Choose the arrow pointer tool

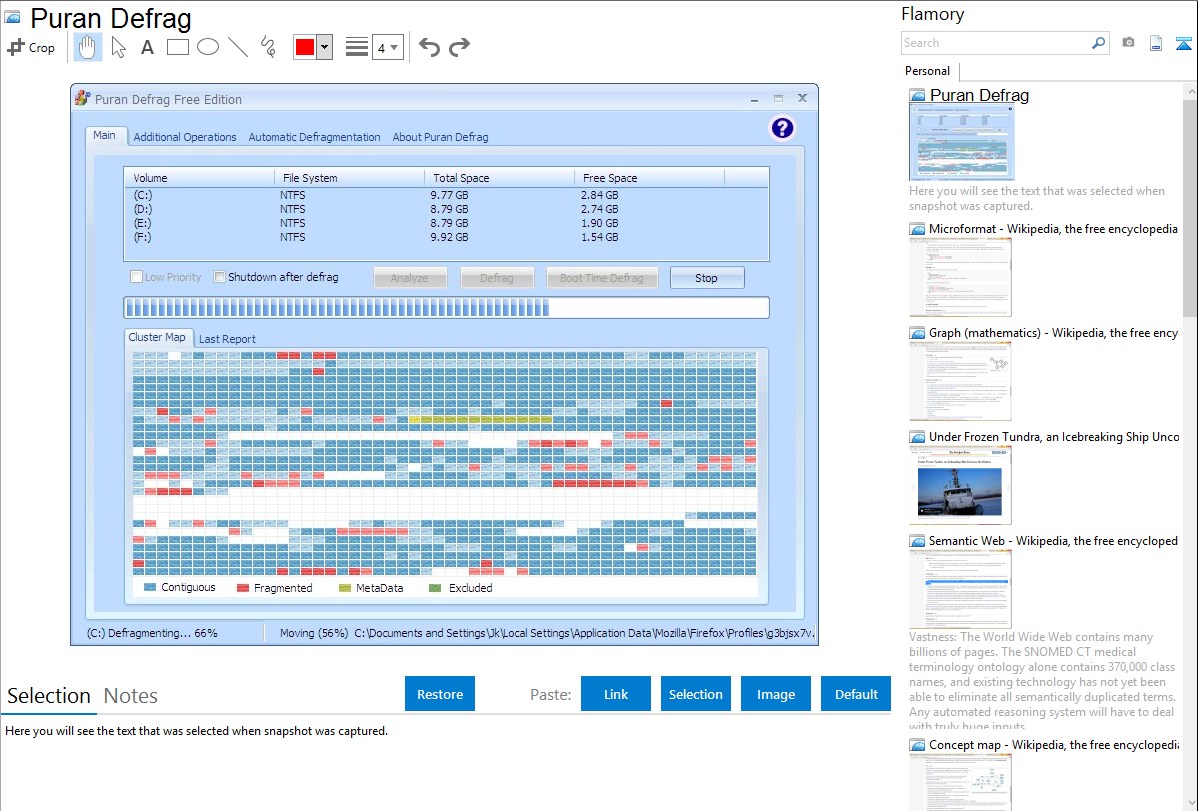pyautogui.click(x=118, y=47)
